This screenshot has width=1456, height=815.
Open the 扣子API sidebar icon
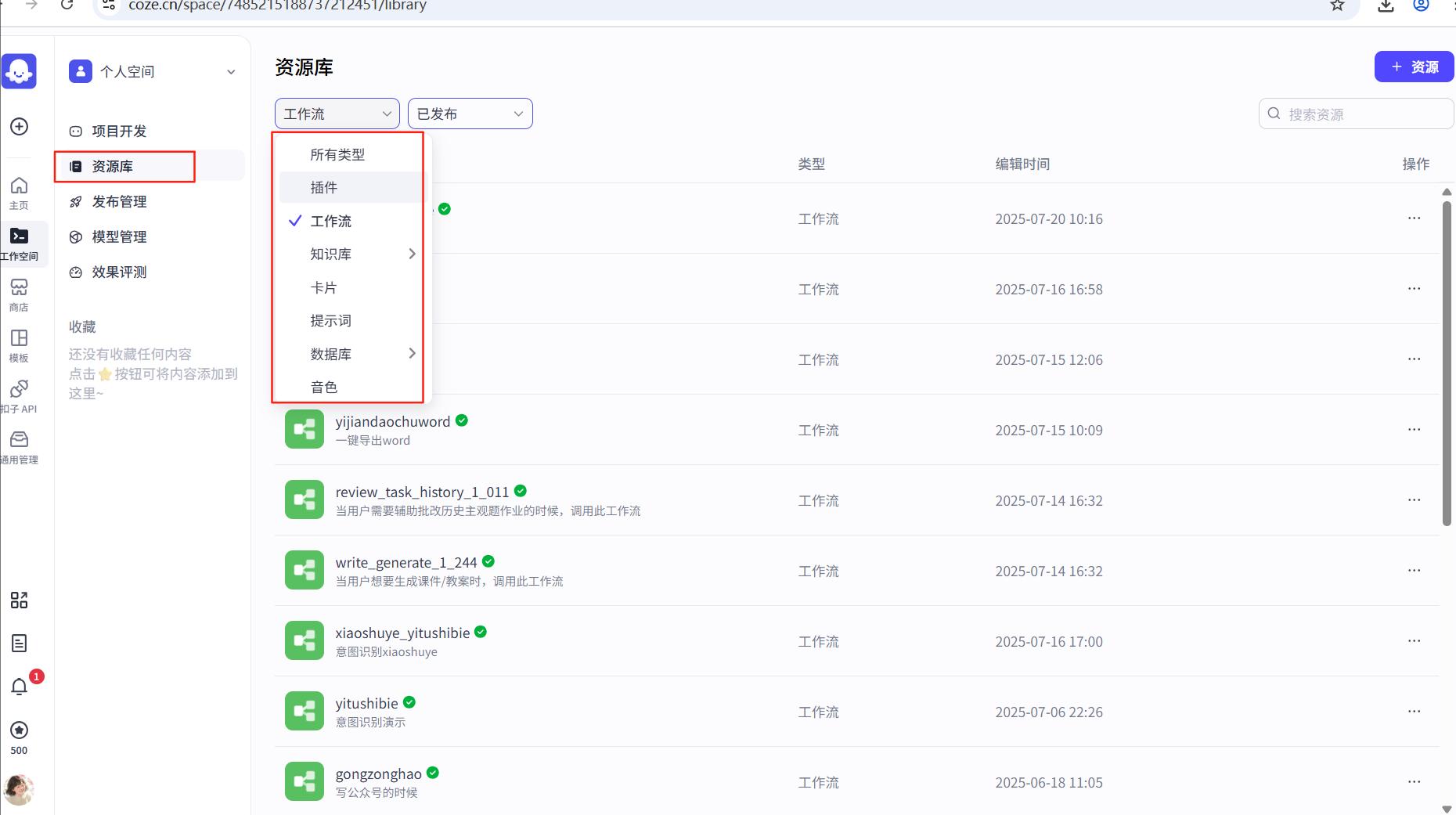[19, 394]
